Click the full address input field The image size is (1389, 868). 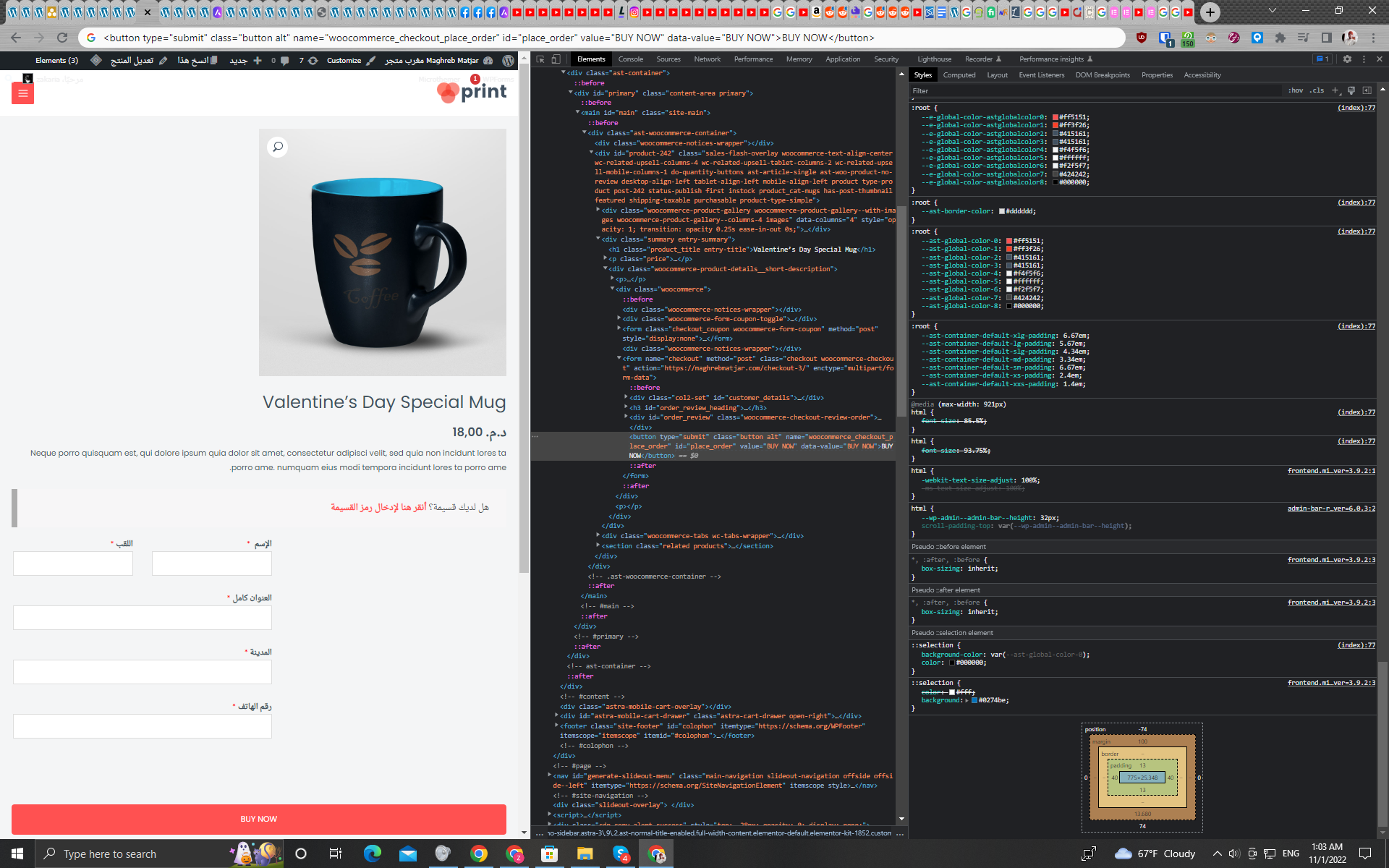click(143, 618)
